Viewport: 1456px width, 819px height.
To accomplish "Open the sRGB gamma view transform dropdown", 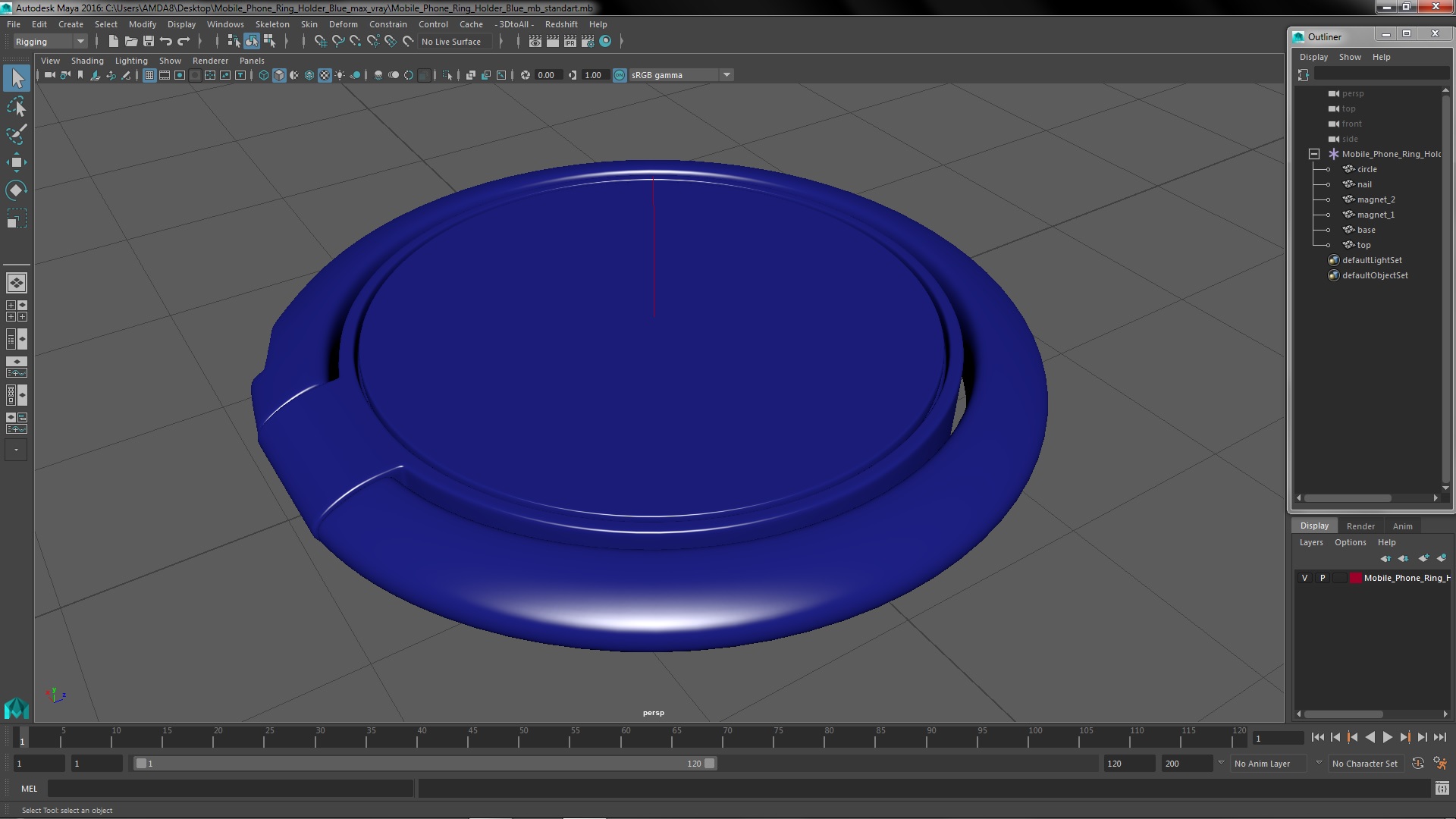I will coord(726,75).
